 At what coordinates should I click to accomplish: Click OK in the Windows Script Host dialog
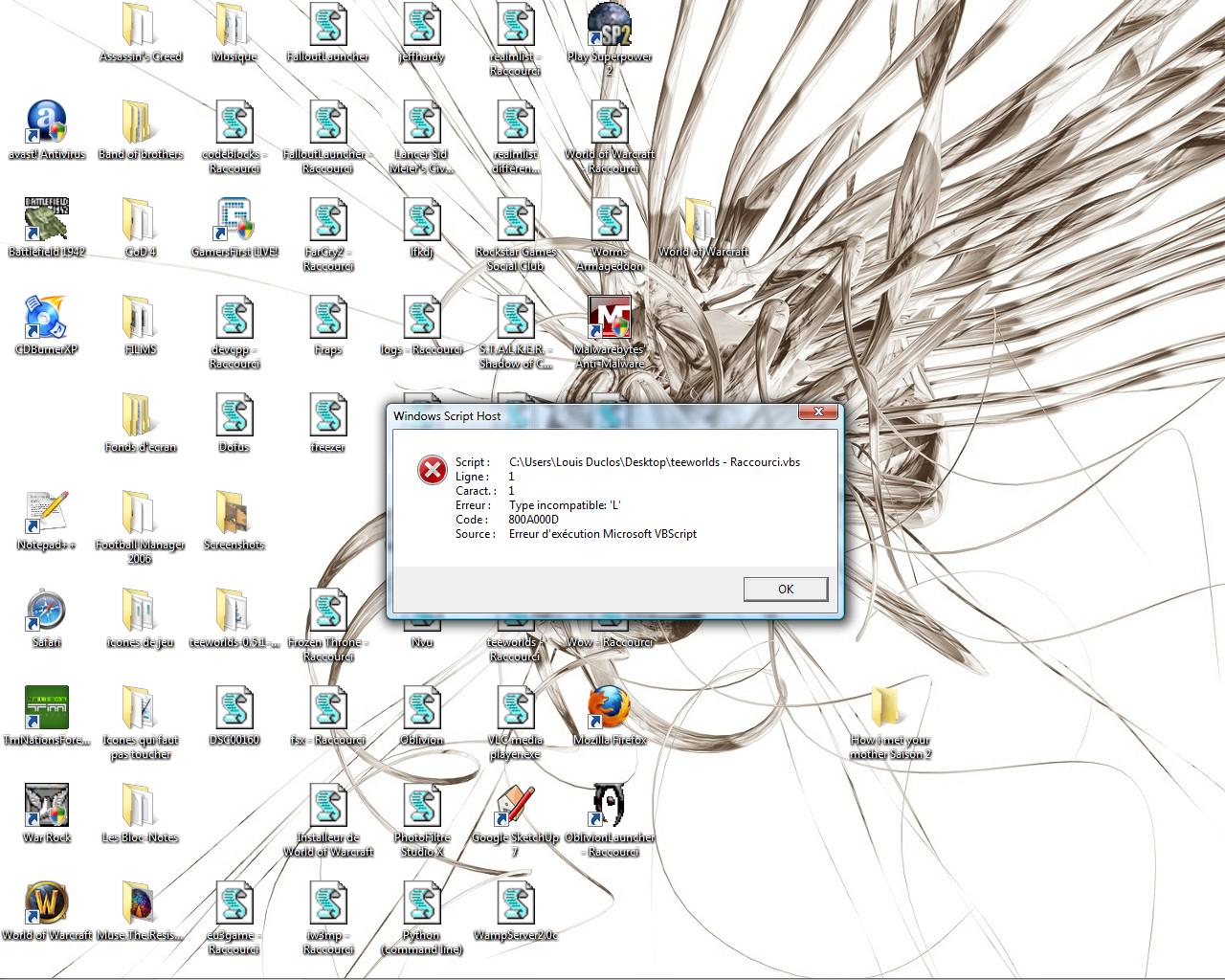[785, 589]
